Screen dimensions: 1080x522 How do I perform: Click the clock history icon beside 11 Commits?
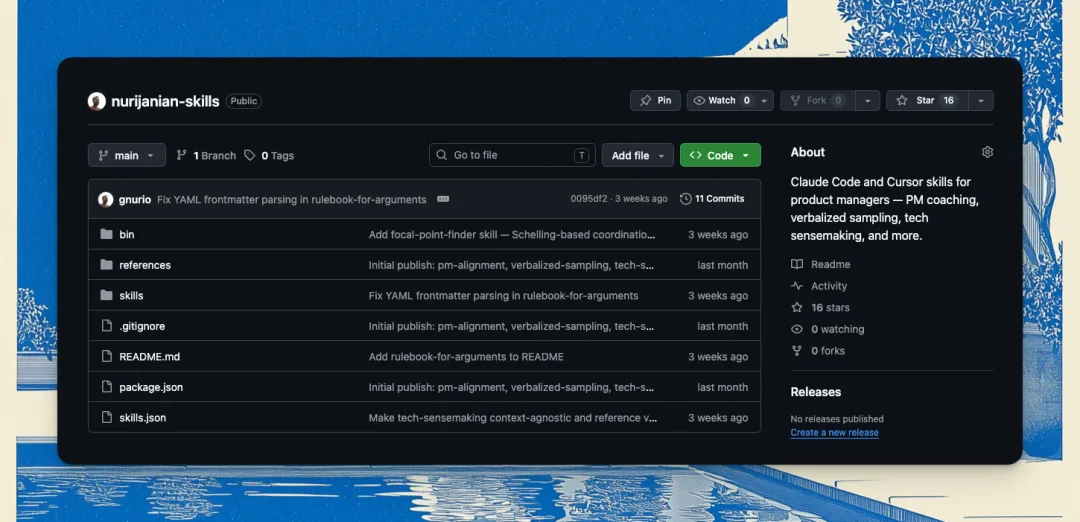click(x=685, y=199)
